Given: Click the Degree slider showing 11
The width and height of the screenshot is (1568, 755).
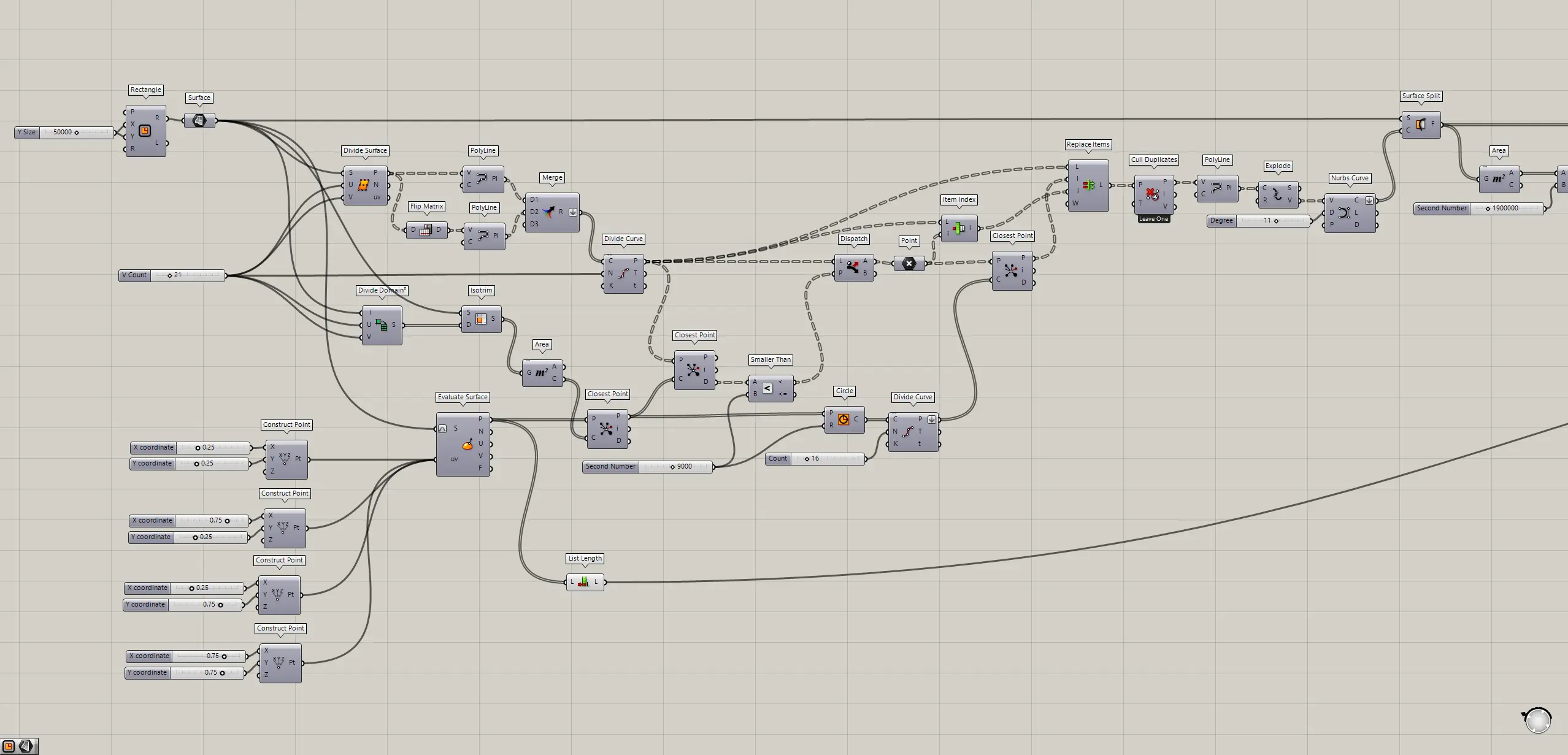Looking at the screenshot, I should (x=1276, y=221).
